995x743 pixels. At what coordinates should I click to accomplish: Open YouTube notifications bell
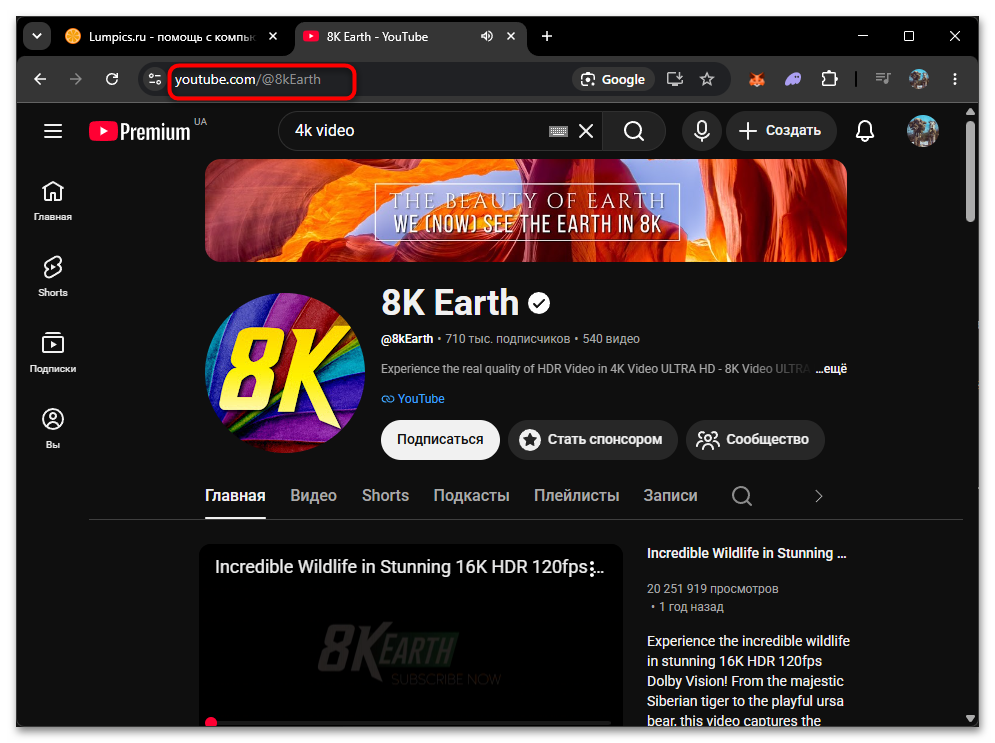(865, 131)
